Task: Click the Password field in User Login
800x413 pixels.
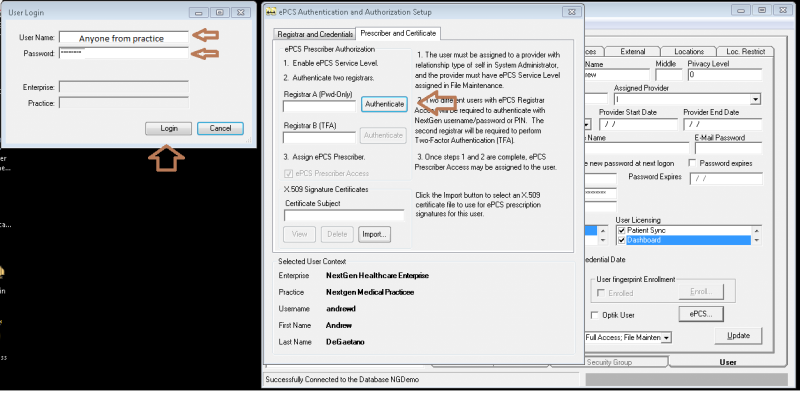Action: (x=123, y=53)
